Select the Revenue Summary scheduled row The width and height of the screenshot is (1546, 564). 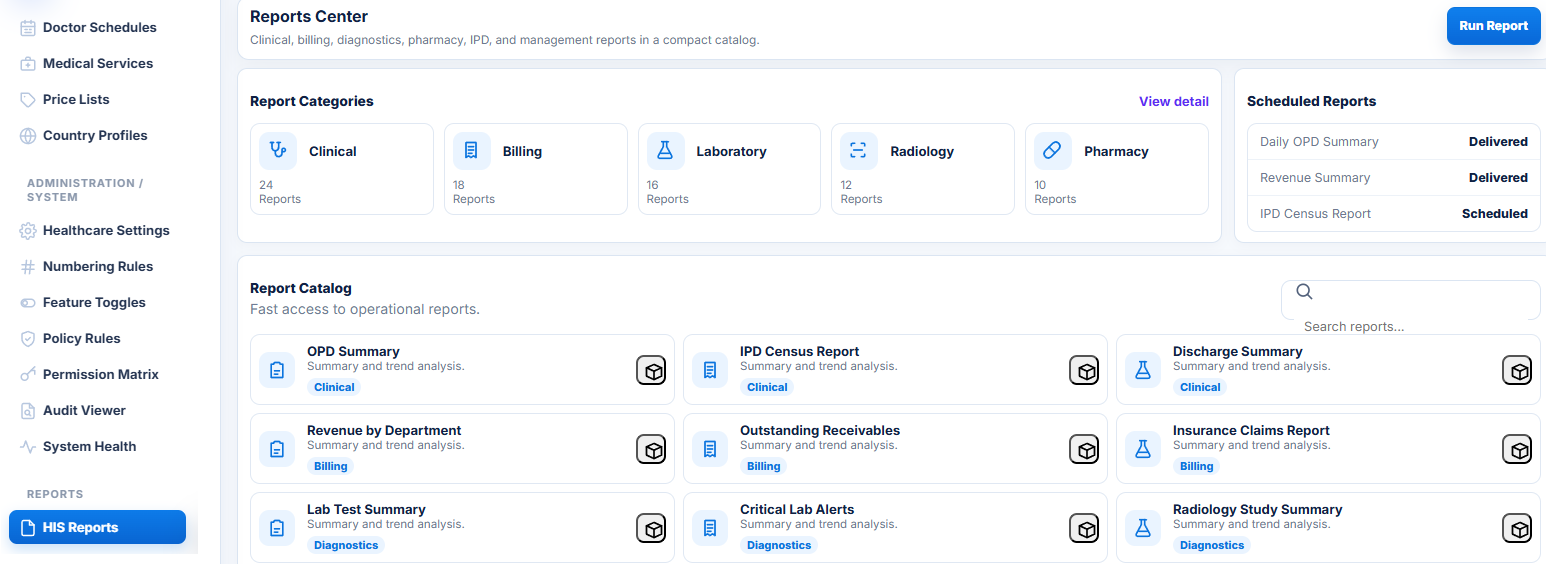[x=1394, y=178]
